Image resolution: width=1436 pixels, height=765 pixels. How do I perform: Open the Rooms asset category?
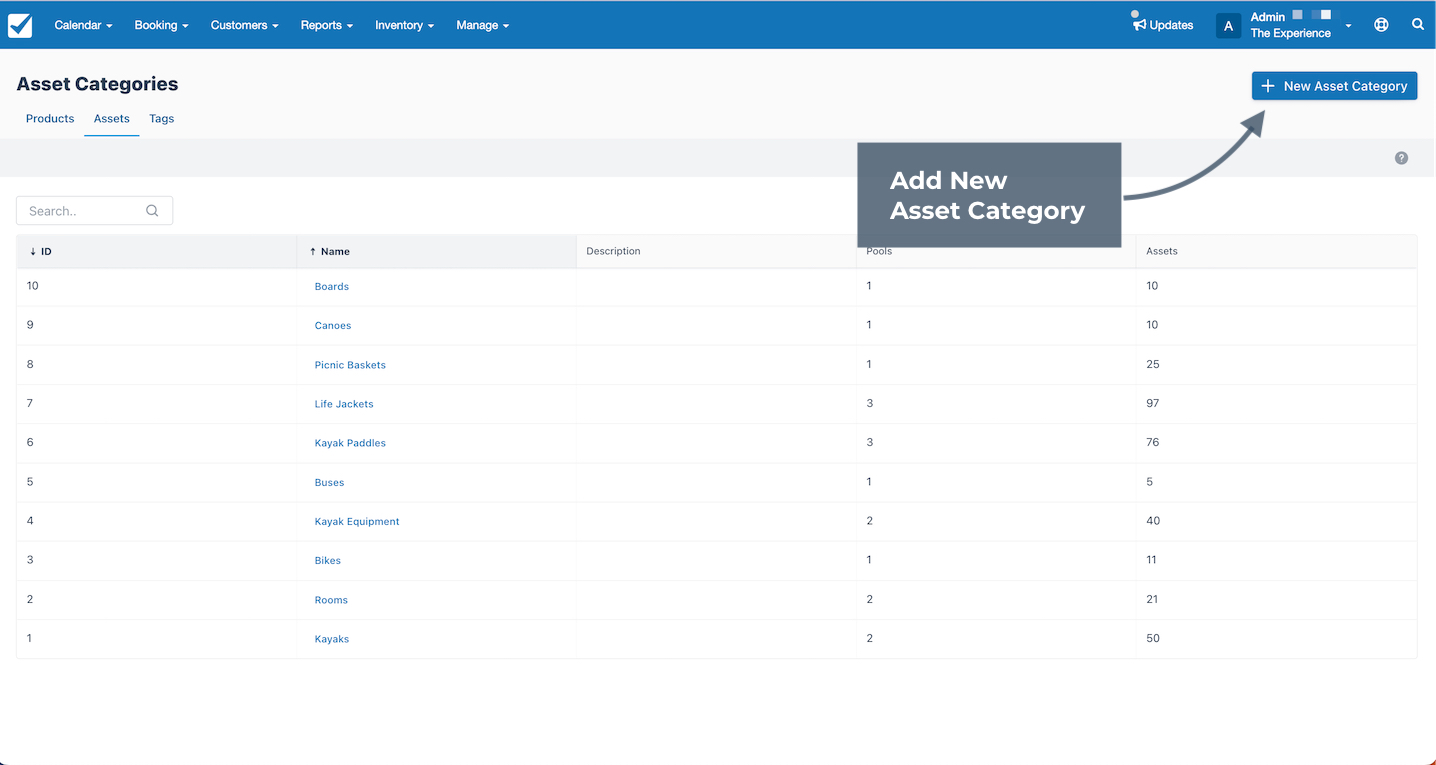(x=331, y=600)
